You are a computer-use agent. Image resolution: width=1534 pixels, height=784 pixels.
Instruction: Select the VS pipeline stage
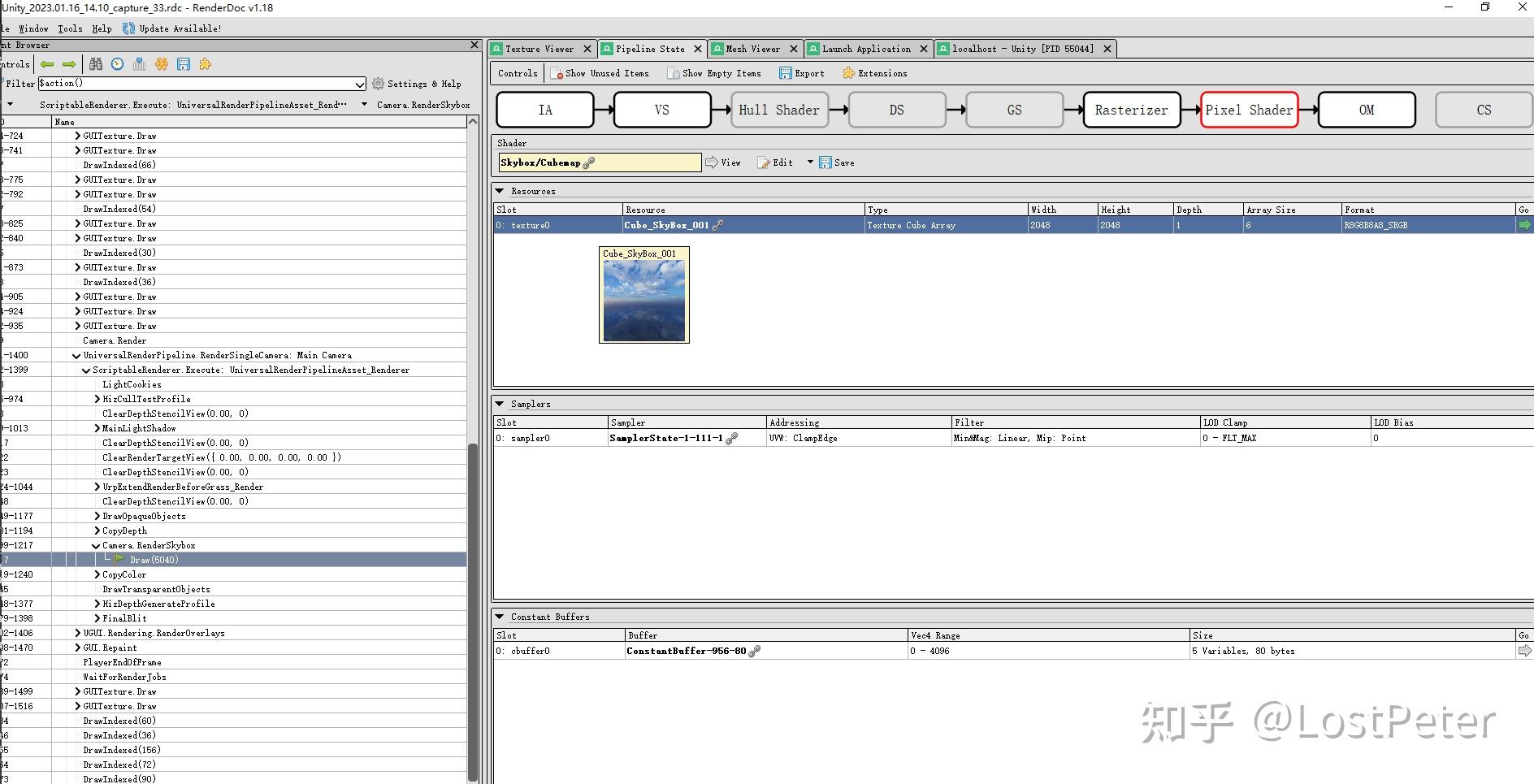[662, 110]
